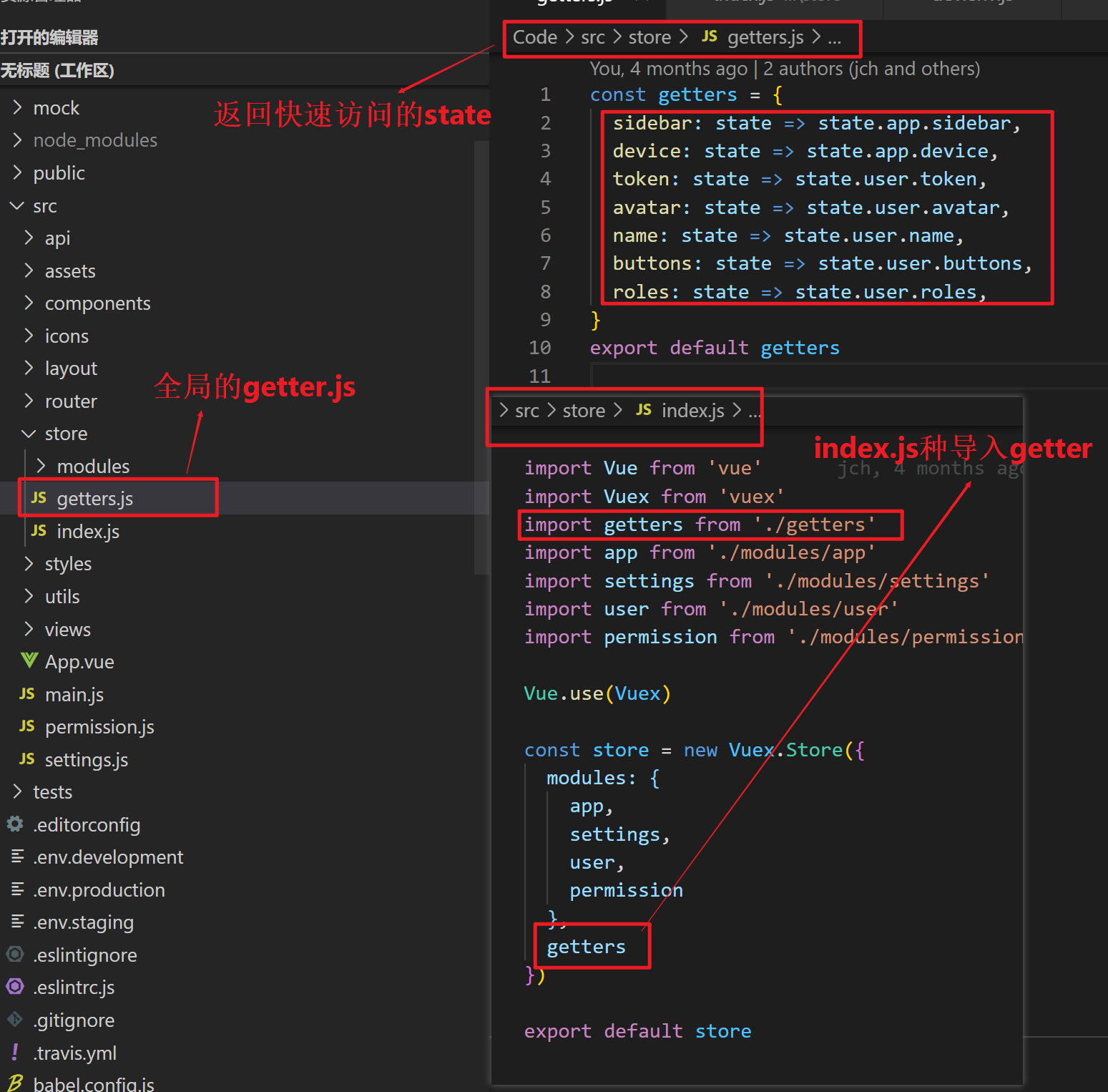Click the JS icon of main.js
1108x1092 pixels.
pyautogui.click(x=27, y=693)
